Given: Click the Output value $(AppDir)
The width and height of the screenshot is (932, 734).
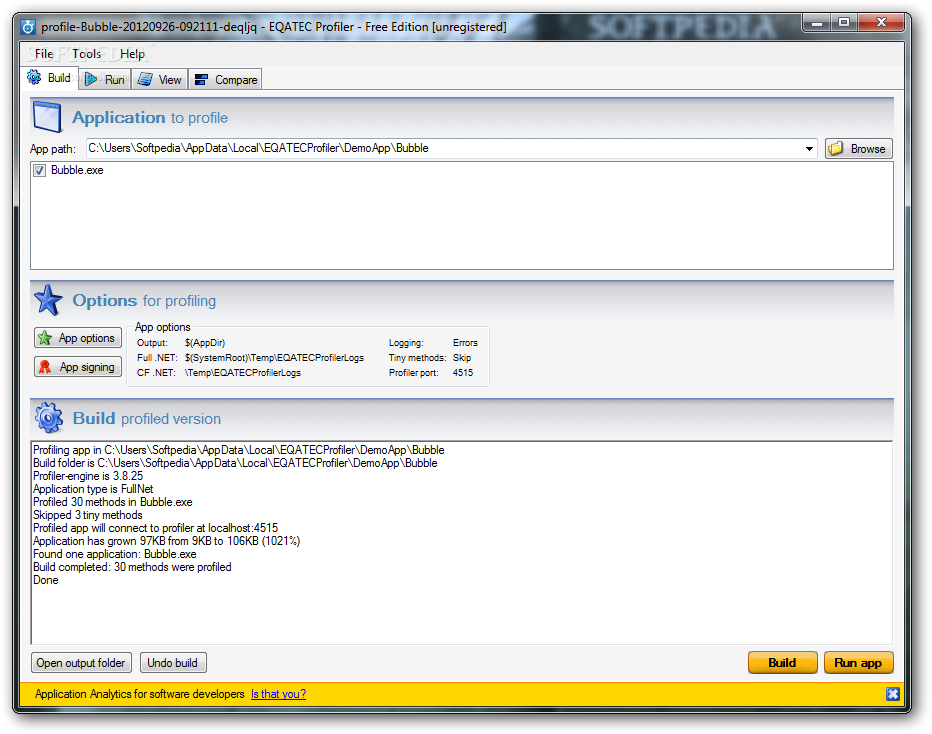Looking at the screenshot, I should [205, 343].
